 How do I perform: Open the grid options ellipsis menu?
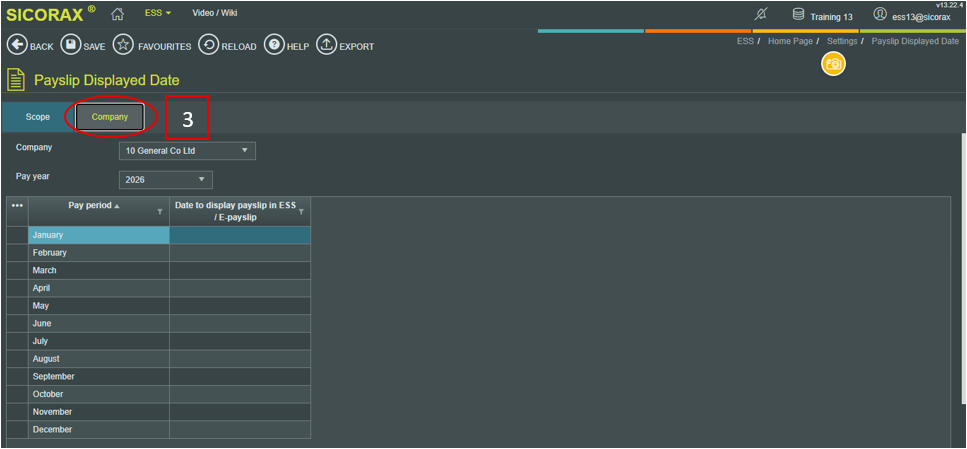coord(16,206)
